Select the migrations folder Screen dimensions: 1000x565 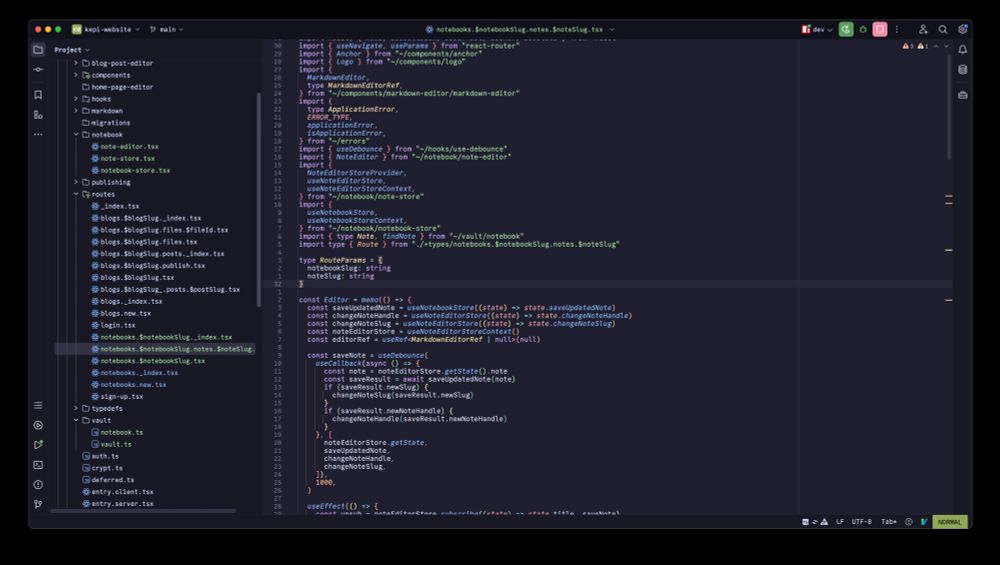(x=106, y=123)
